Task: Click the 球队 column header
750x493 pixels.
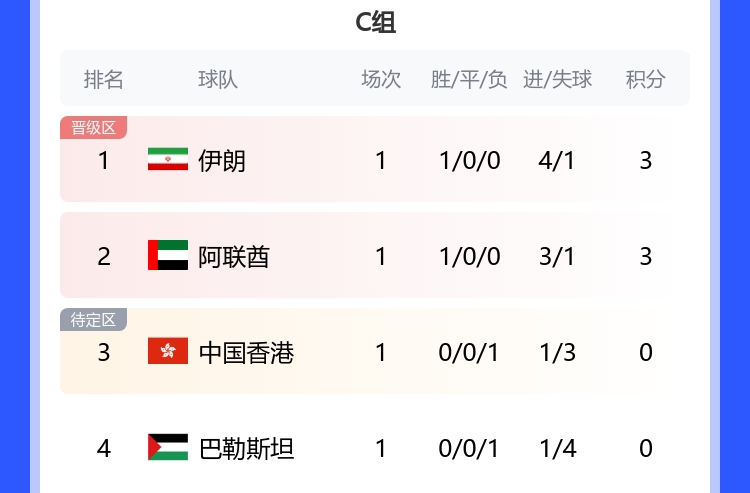Action: [x=218, y=79]
